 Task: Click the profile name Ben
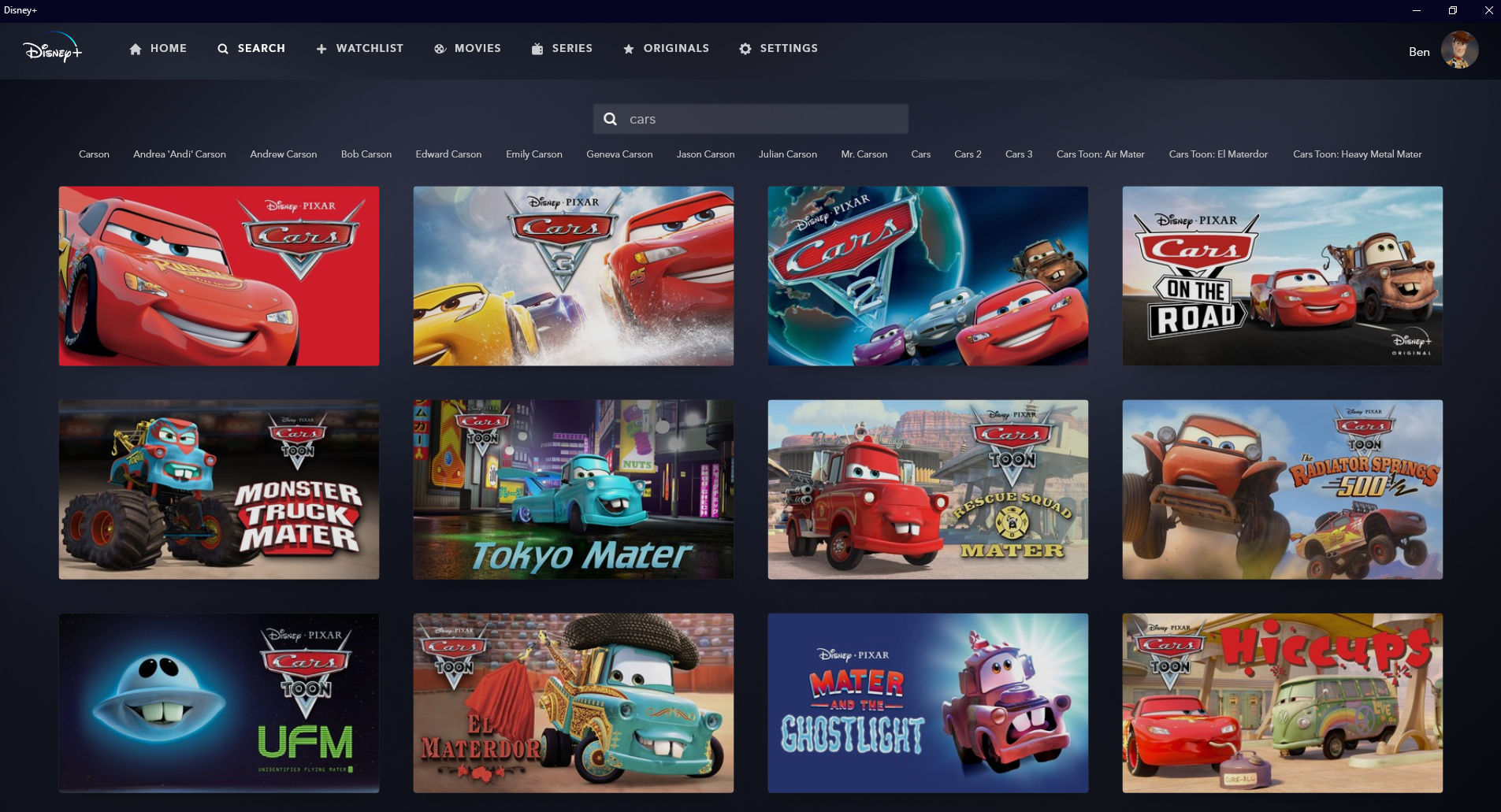coord(1419,52)
